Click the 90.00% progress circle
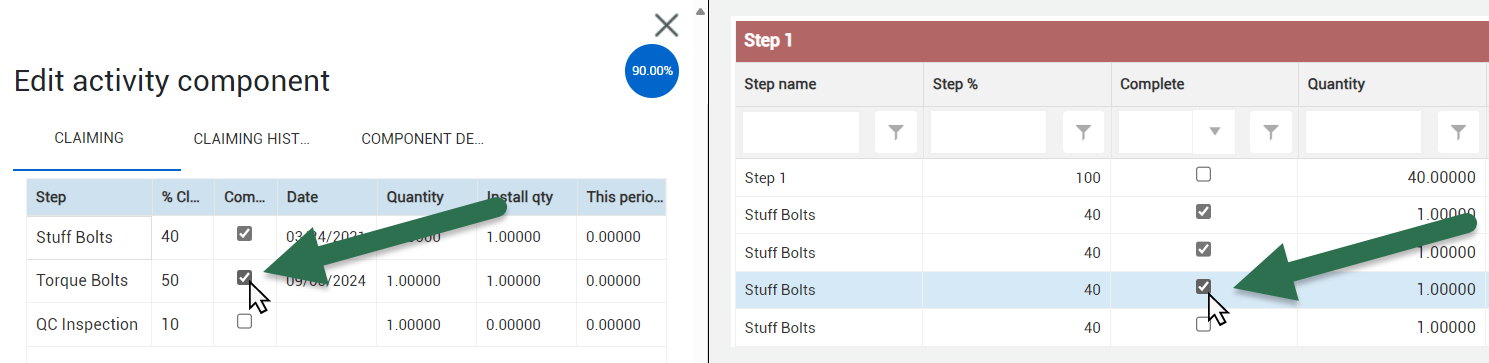This screenshot has width=1489, height=363. 652,71
